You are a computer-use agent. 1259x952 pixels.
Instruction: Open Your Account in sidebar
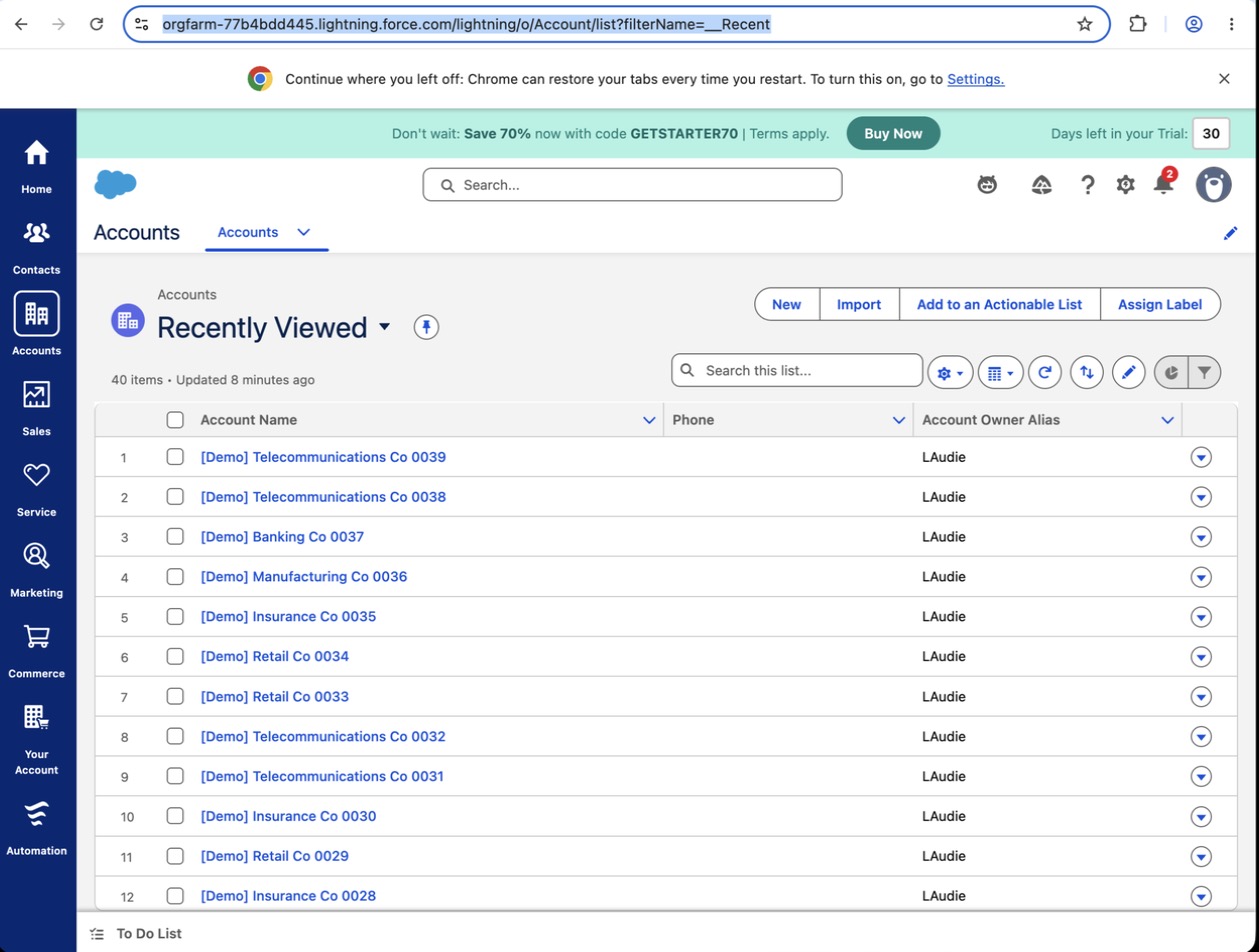point(37,739)
